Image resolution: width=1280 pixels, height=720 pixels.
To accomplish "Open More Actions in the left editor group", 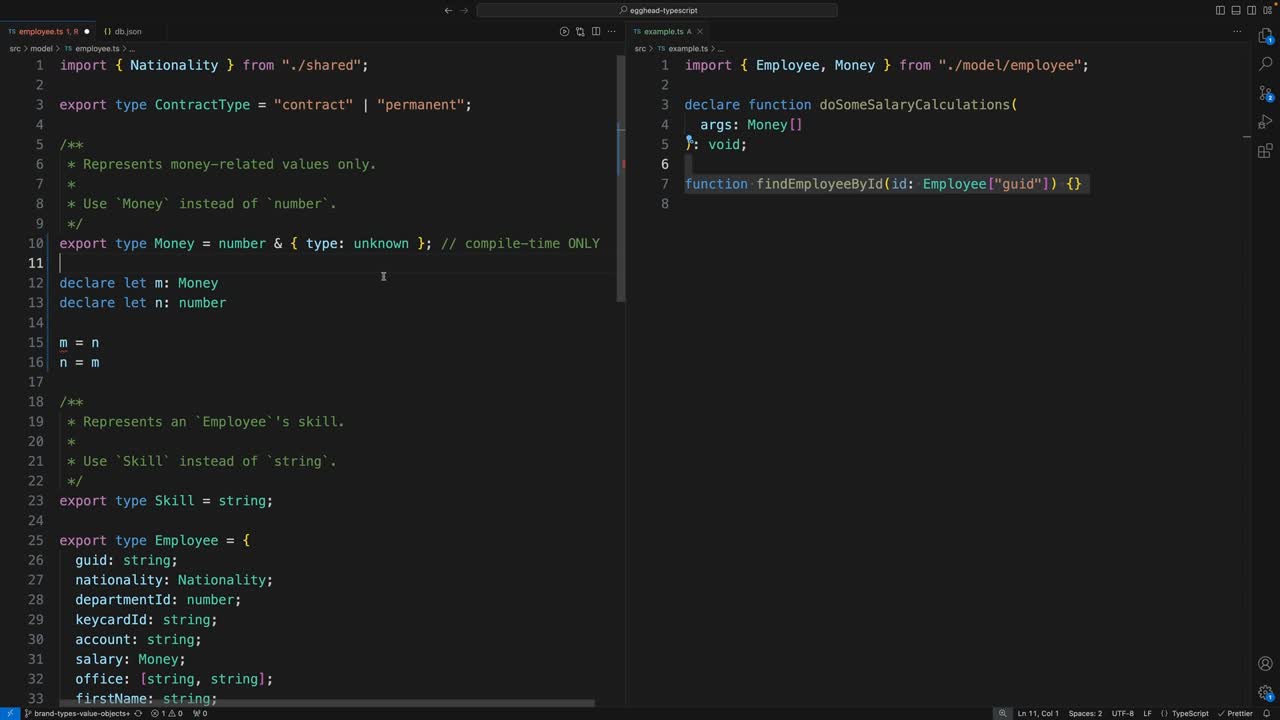I will pos(612,31).
